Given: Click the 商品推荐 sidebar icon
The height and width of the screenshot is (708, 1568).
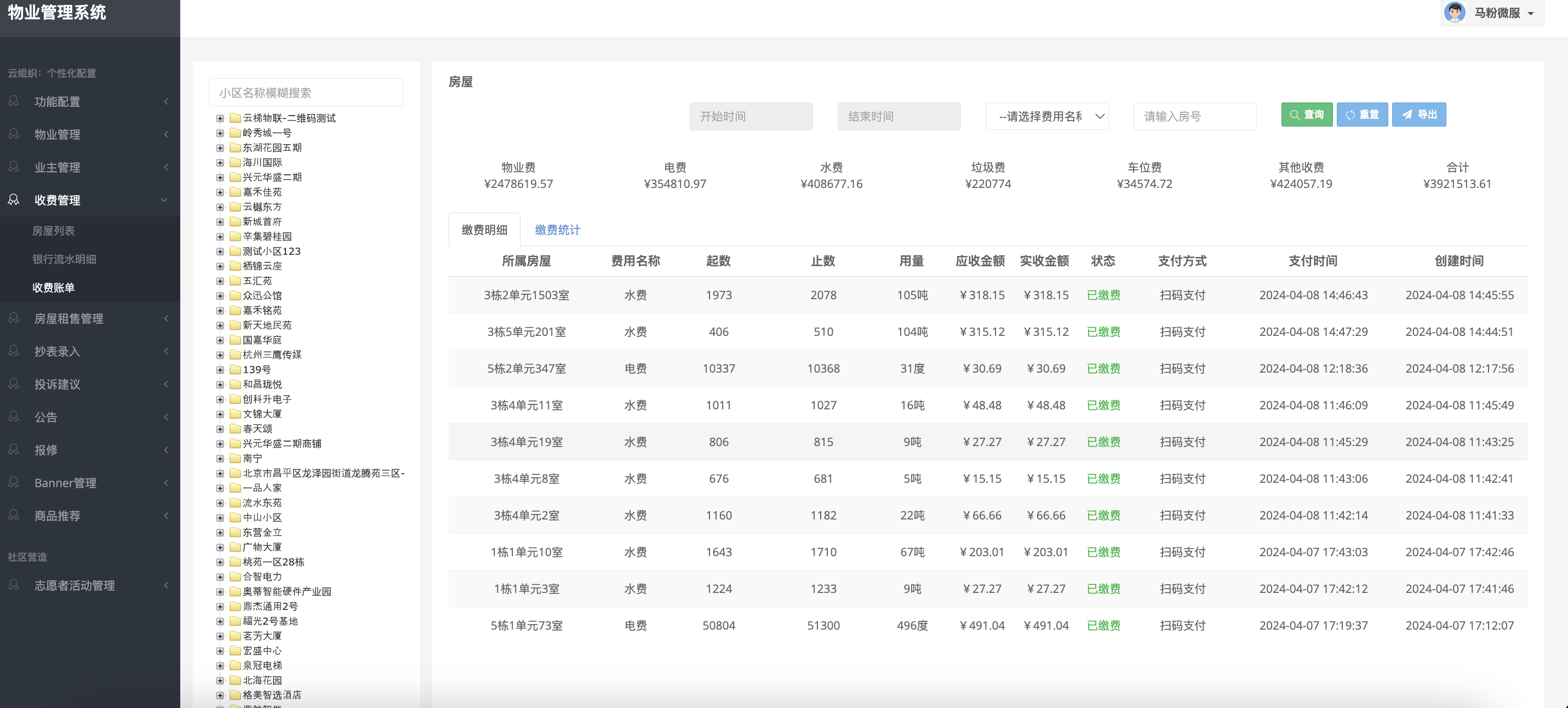Looking at the screenshot, I should click(x=13, y=516).
